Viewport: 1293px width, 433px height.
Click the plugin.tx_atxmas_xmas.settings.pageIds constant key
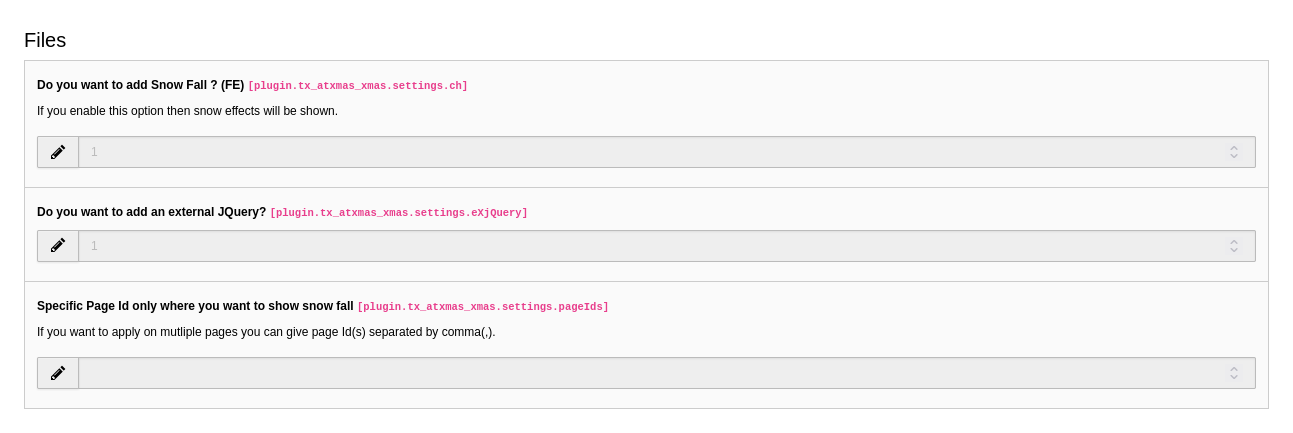[x=483, y=307]
